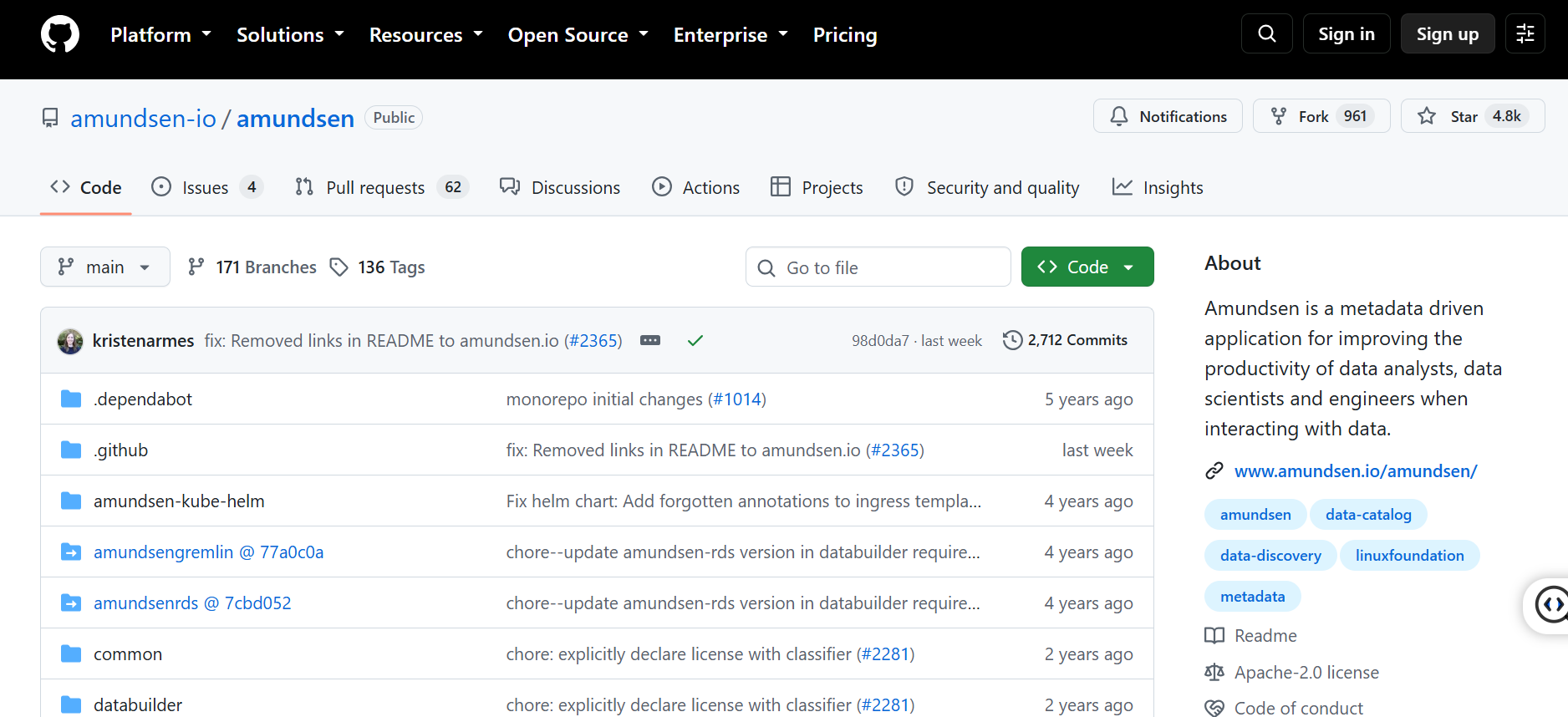The image size is (1568, 717).
Task: Click the commit status green checkmark
Action: (x=695, y=340)
